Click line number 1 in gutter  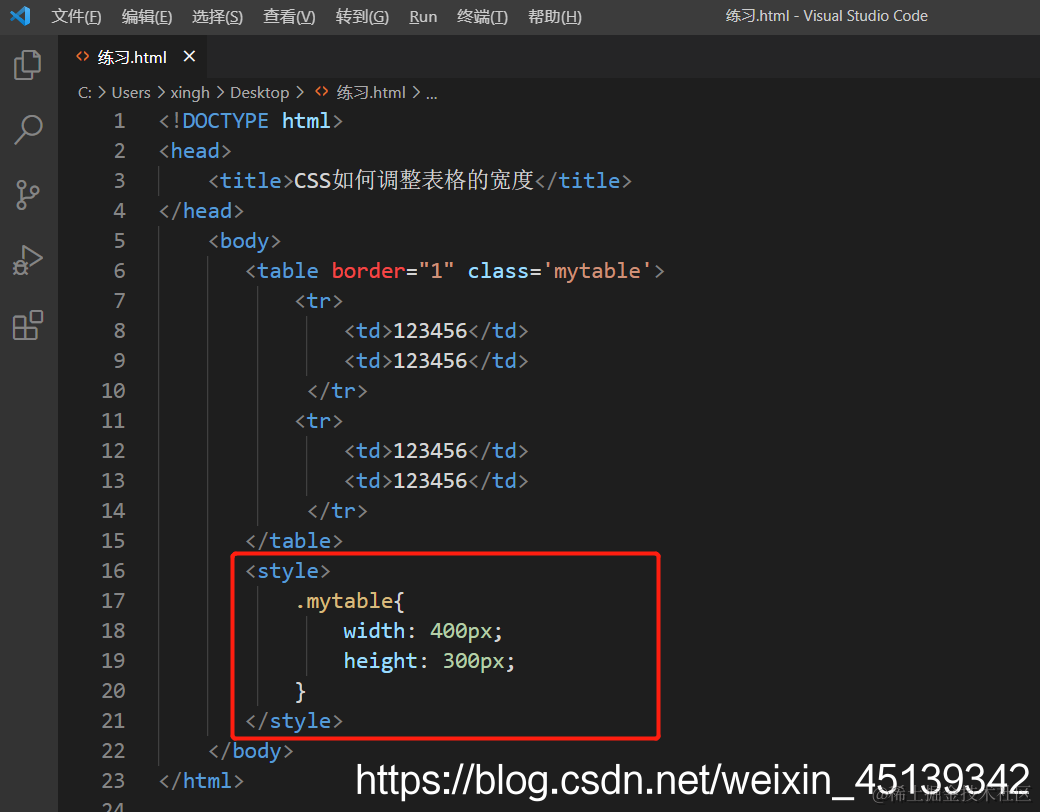(x=119, y=121)
